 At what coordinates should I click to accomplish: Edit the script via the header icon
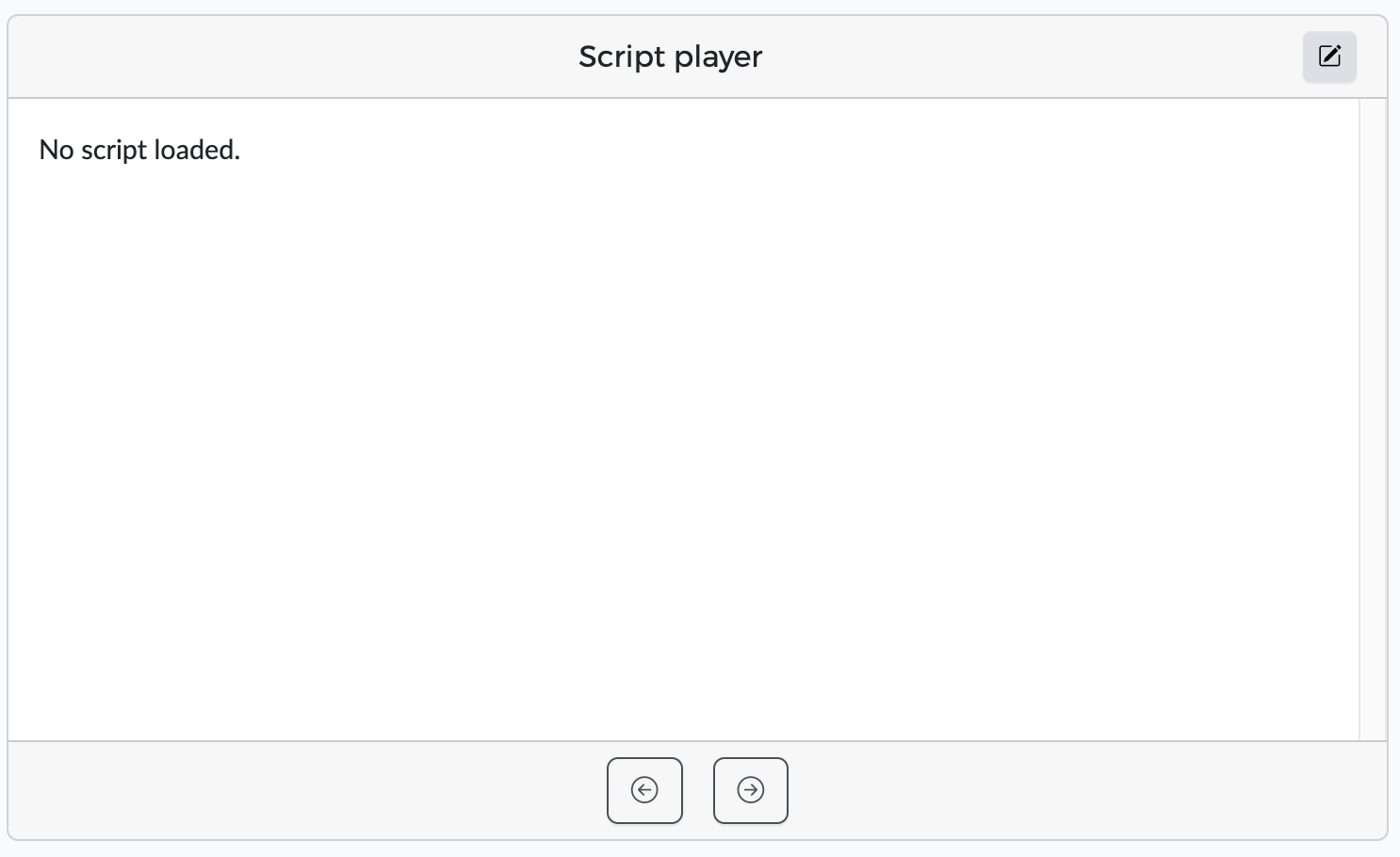[x=1329, y=57]
